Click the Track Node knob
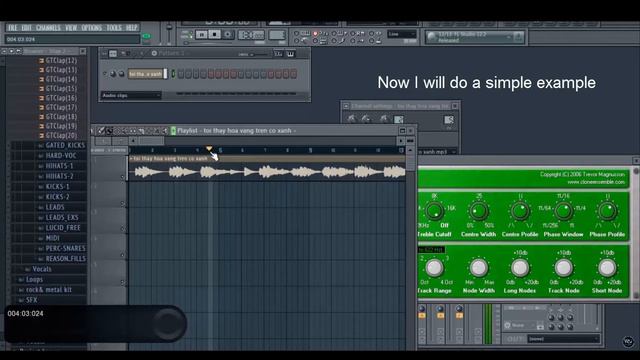The width and height of the screenshot is (640, 360). pyautogui.click(x=563, y=268)
